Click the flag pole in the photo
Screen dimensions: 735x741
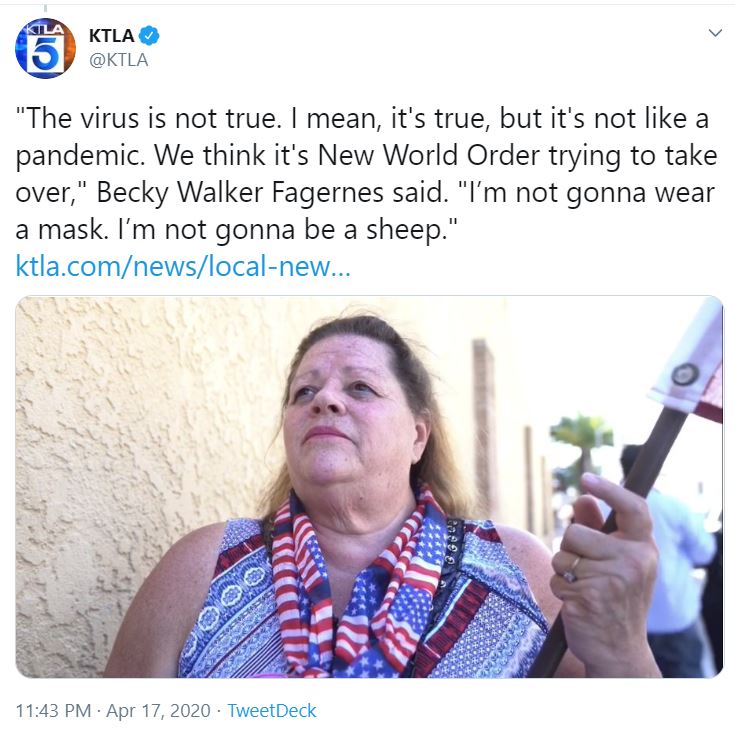tap(624, 529)
